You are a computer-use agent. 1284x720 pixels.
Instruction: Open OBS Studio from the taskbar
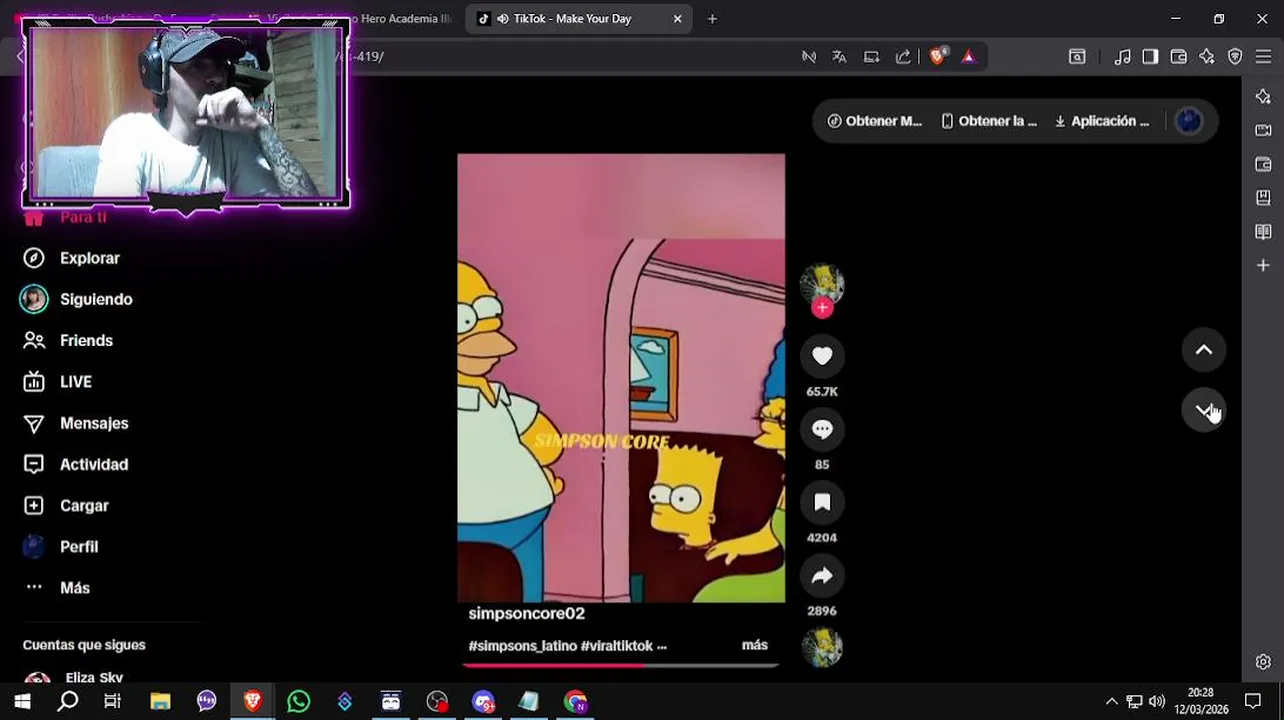coord(437,701)
